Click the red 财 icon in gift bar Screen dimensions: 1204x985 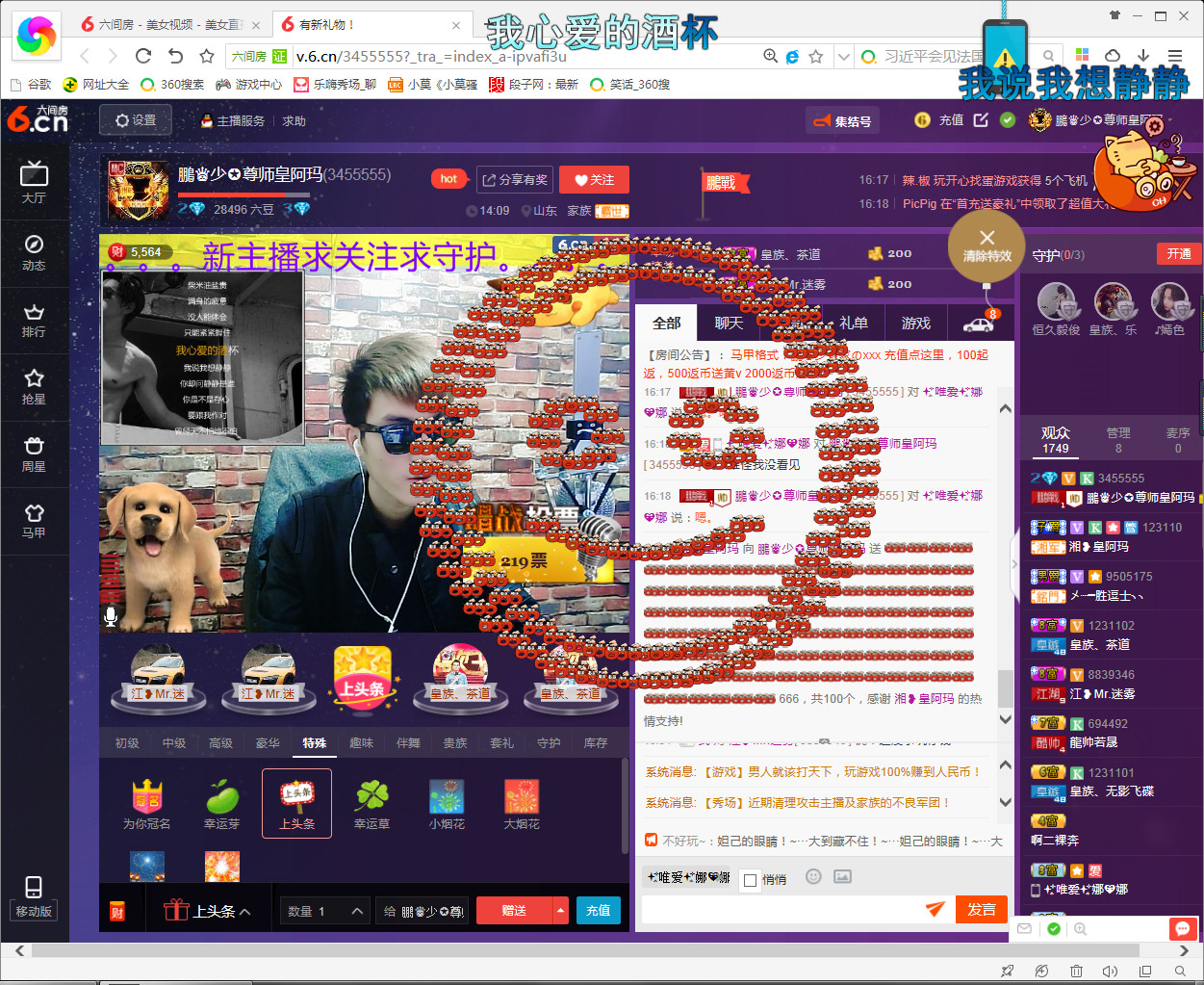click(x=116, y=911)
